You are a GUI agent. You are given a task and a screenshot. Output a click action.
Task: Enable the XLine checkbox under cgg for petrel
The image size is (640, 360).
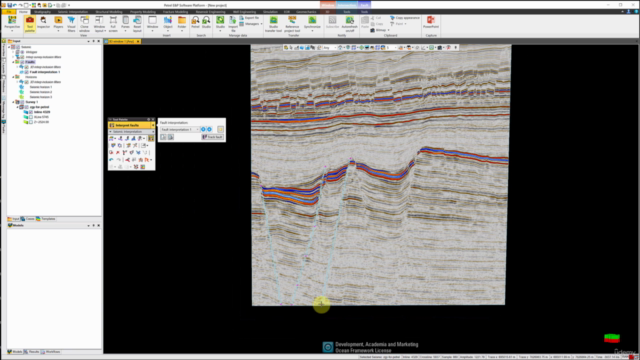pos(31,117)
